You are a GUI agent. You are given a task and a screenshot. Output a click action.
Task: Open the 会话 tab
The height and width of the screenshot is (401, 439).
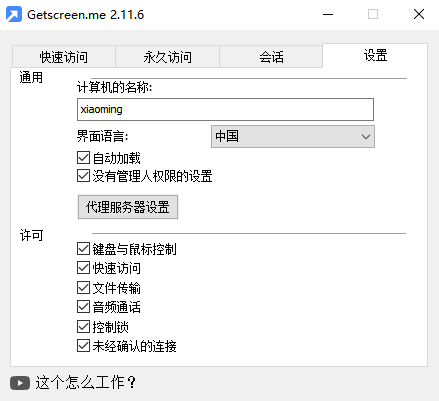click(271, 57)
